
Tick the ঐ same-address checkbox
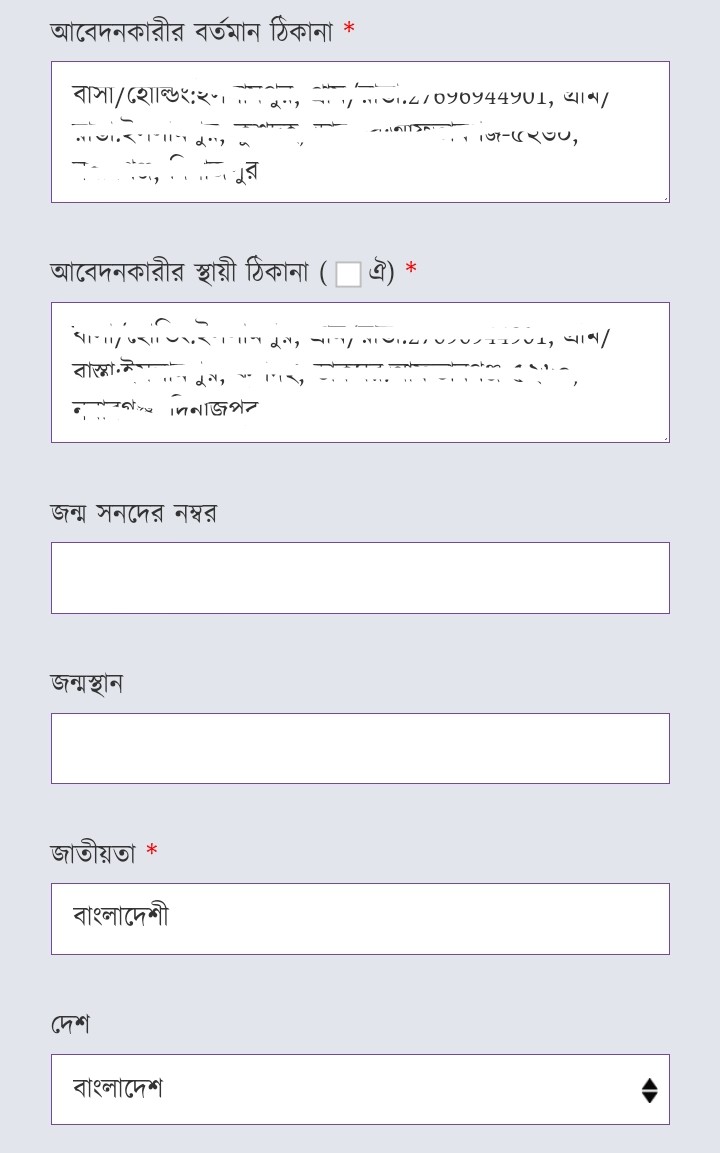click(x=348, y=274)
